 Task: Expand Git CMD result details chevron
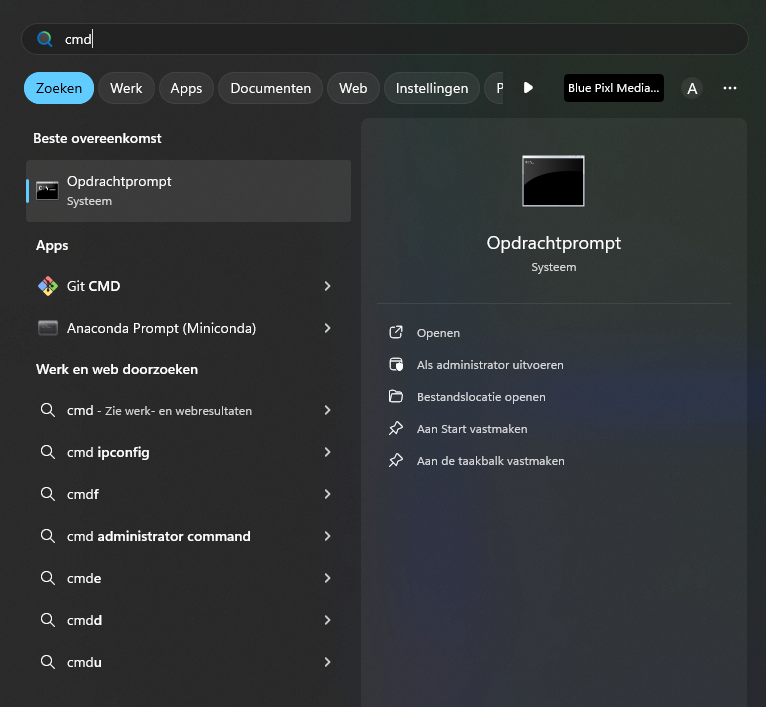click(327, 286)
